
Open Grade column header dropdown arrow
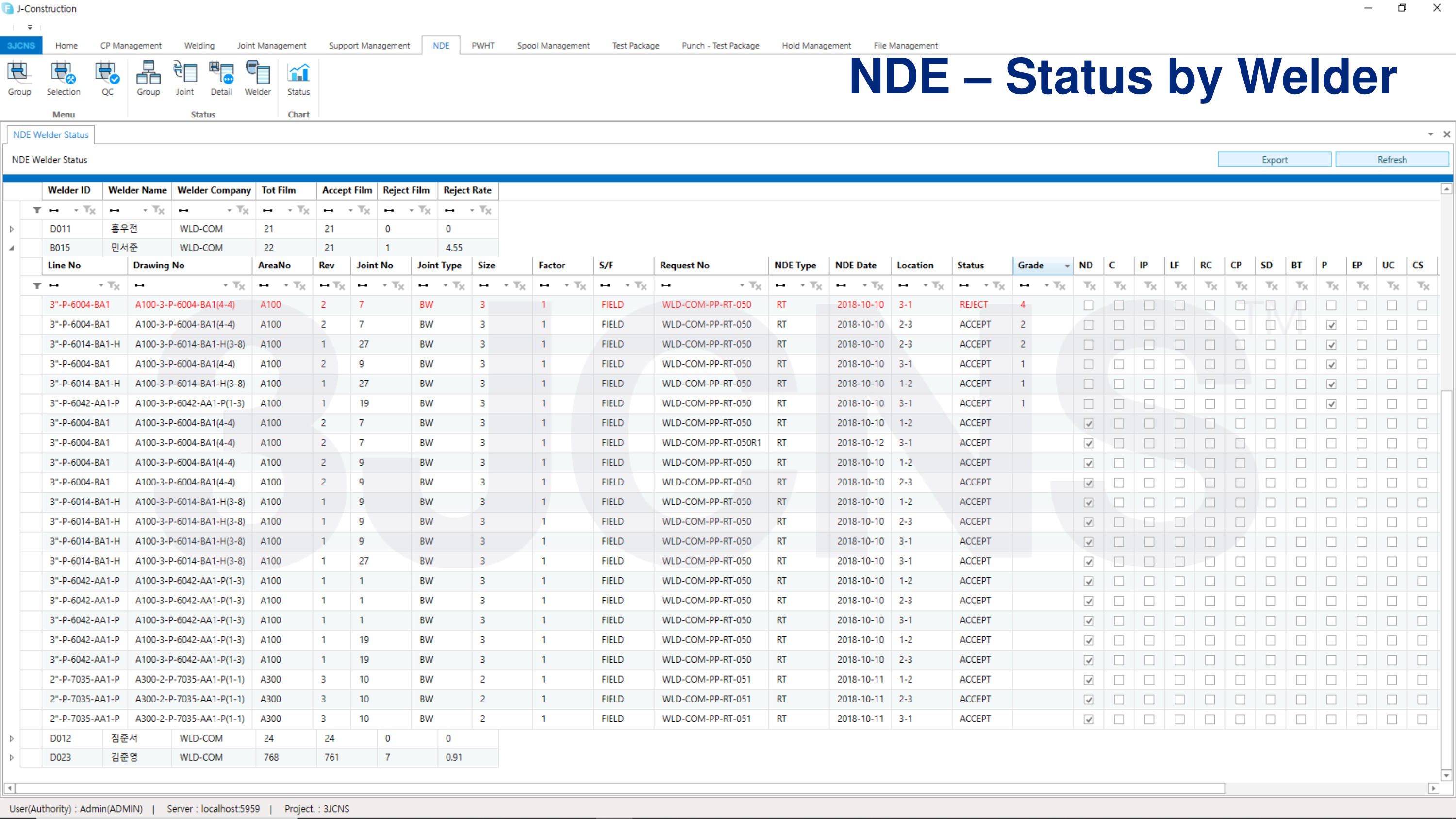click(x=1067, y=266)
